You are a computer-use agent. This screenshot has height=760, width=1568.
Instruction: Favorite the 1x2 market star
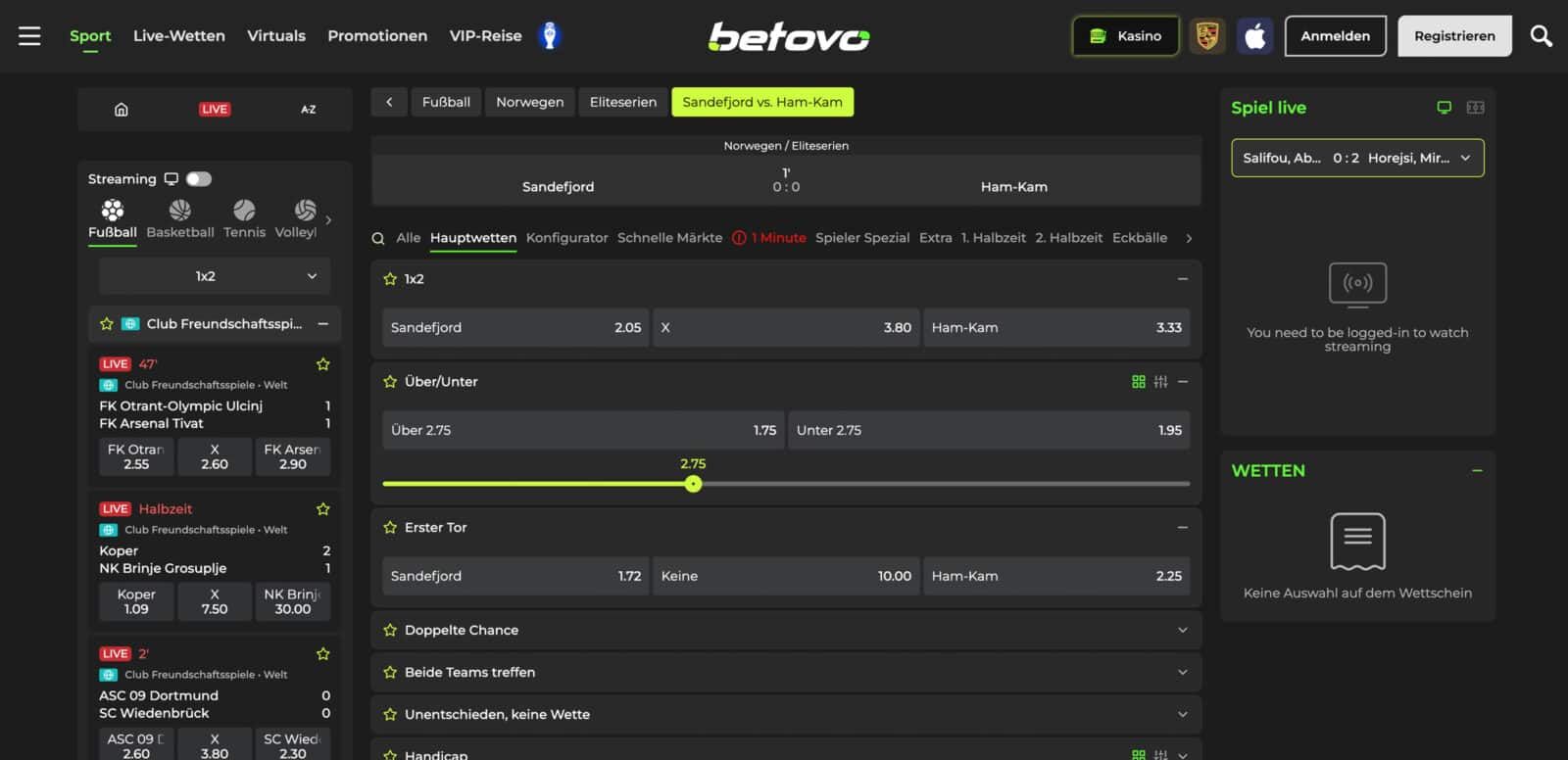390,279
